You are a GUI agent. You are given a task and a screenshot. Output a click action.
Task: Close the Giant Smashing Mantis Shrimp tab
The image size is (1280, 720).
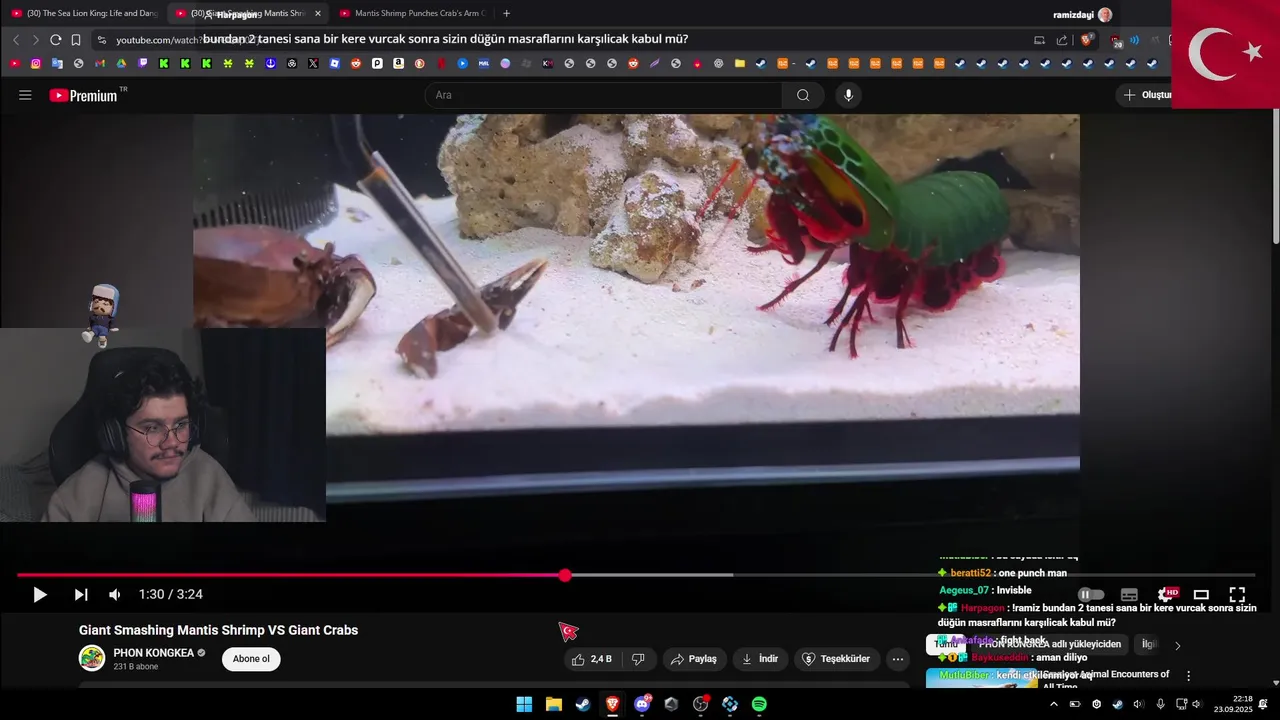click(x=318, y=13)
